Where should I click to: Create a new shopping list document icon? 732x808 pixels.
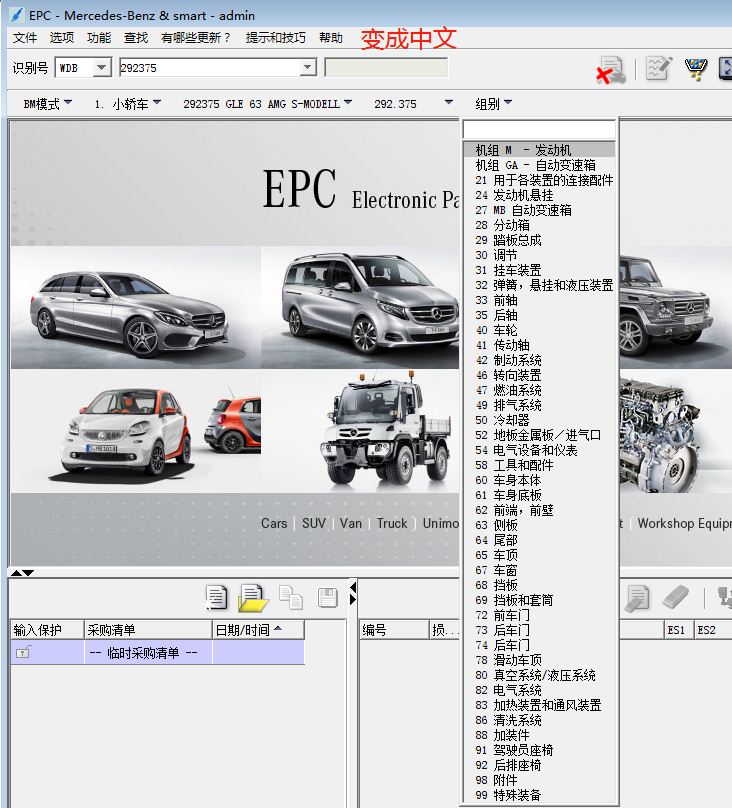[216, 598]
